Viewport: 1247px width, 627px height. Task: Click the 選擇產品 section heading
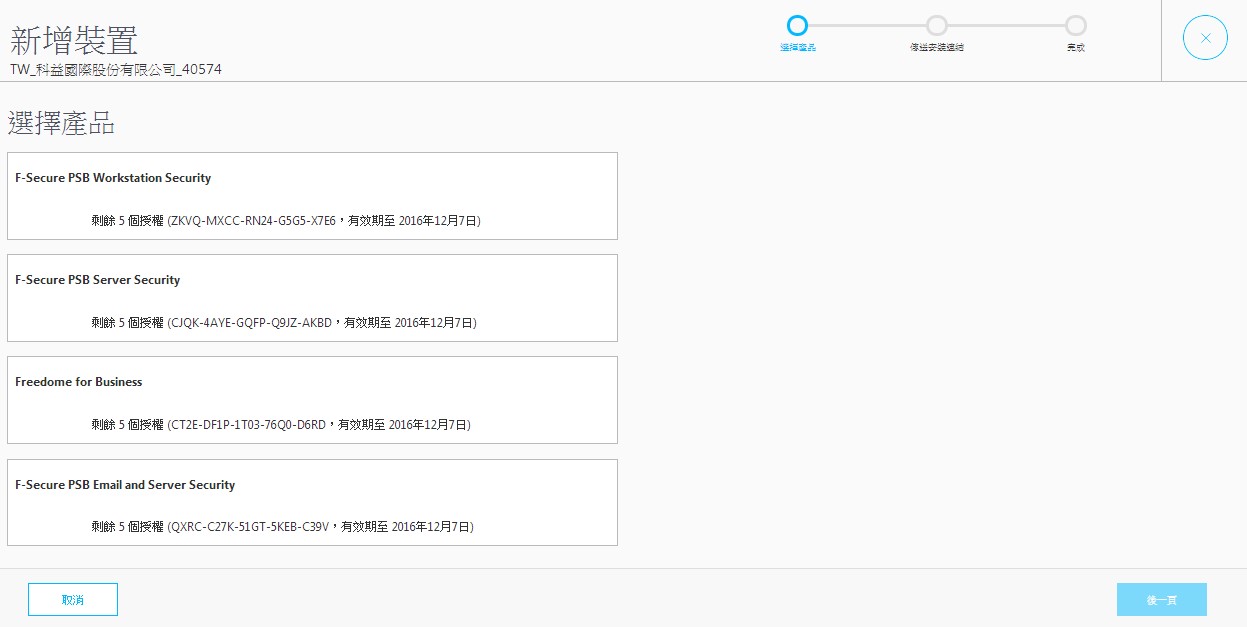click(x=61, y=124)
